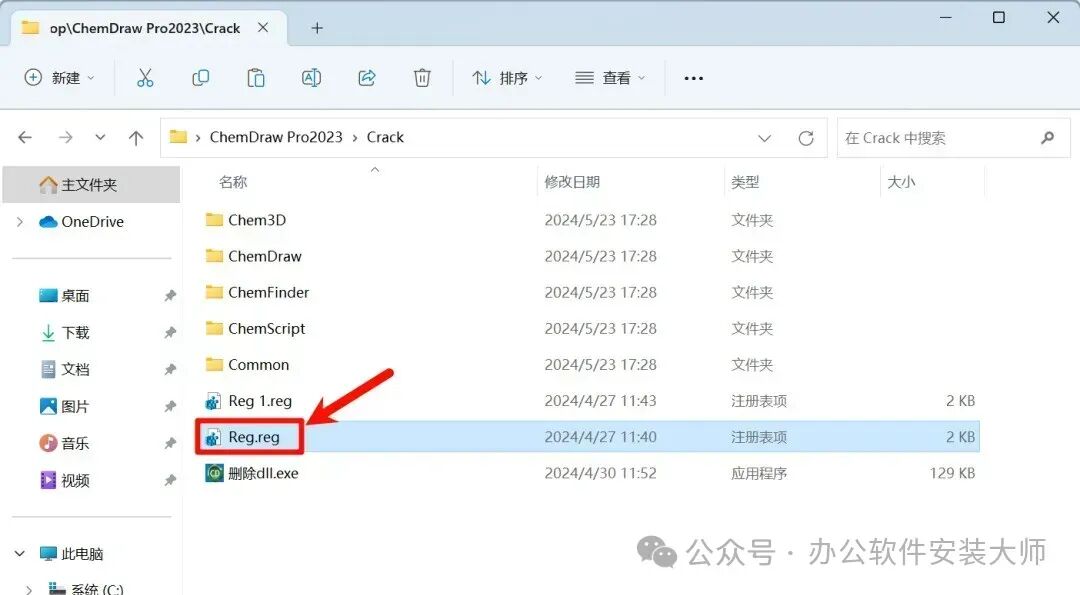This screenshot has width=1080, height=595.
Task: Go back with the left arrow
Action: 25,138
